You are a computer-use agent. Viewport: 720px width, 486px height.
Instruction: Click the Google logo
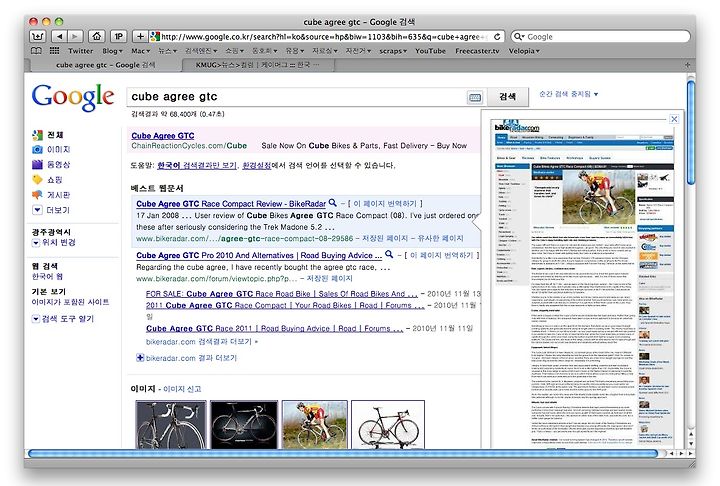73,97
